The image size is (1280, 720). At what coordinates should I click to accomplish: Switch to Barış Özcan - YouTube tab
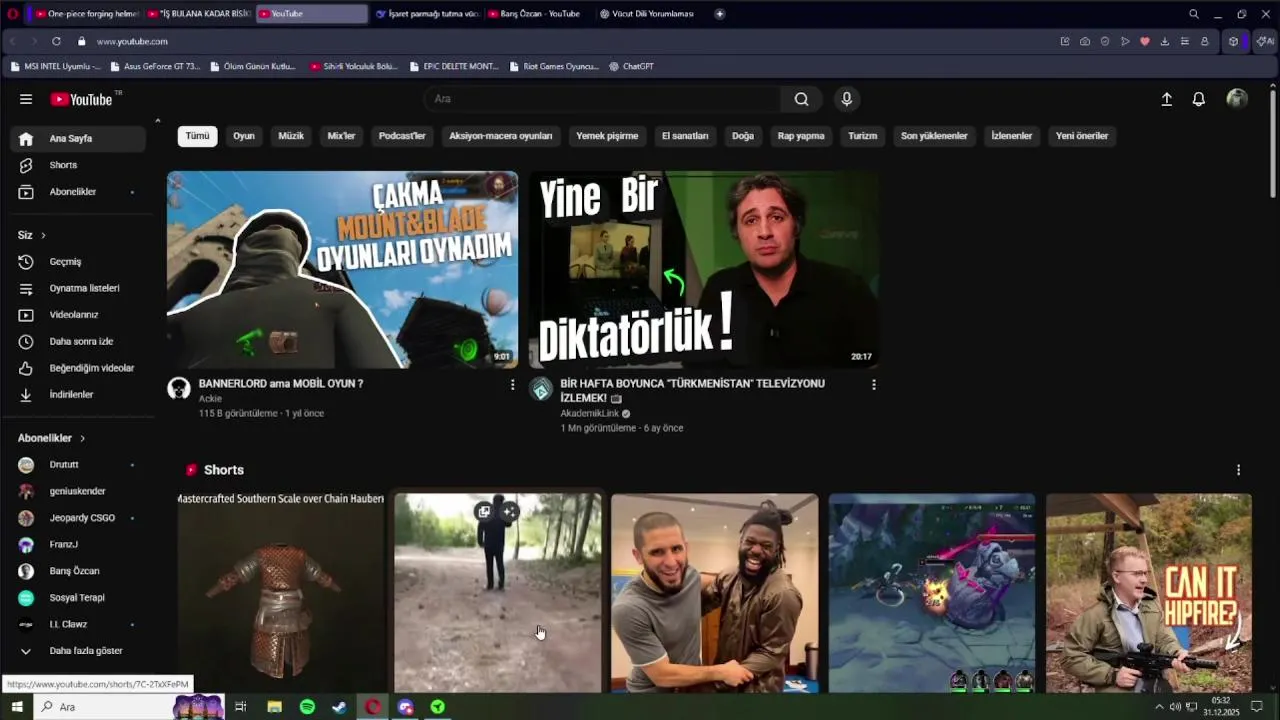[540, 14]
